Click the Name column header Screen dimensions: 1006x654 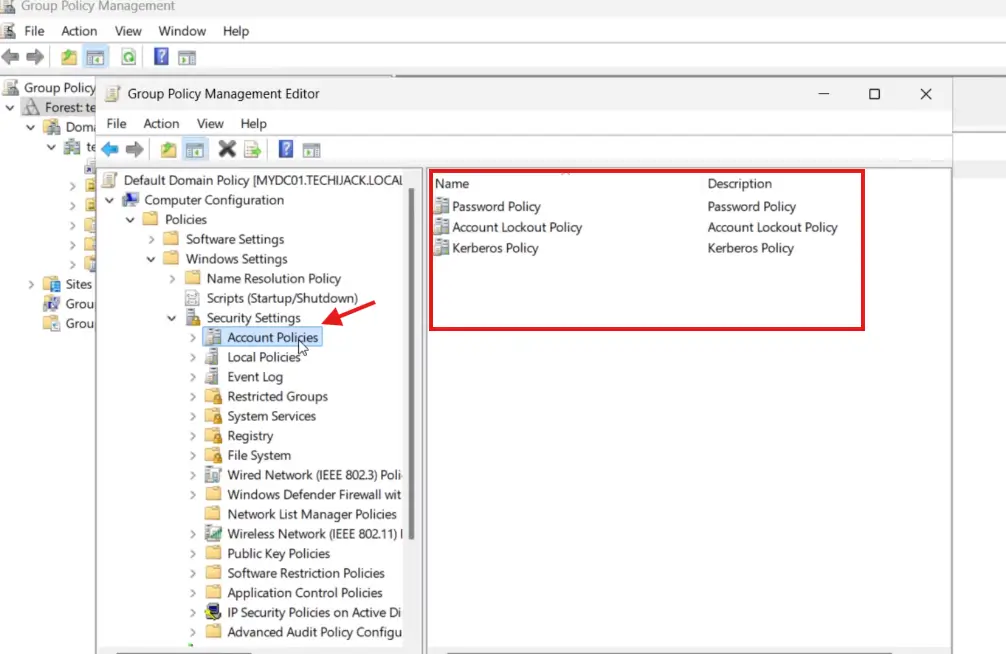click(x=452, y=184)
